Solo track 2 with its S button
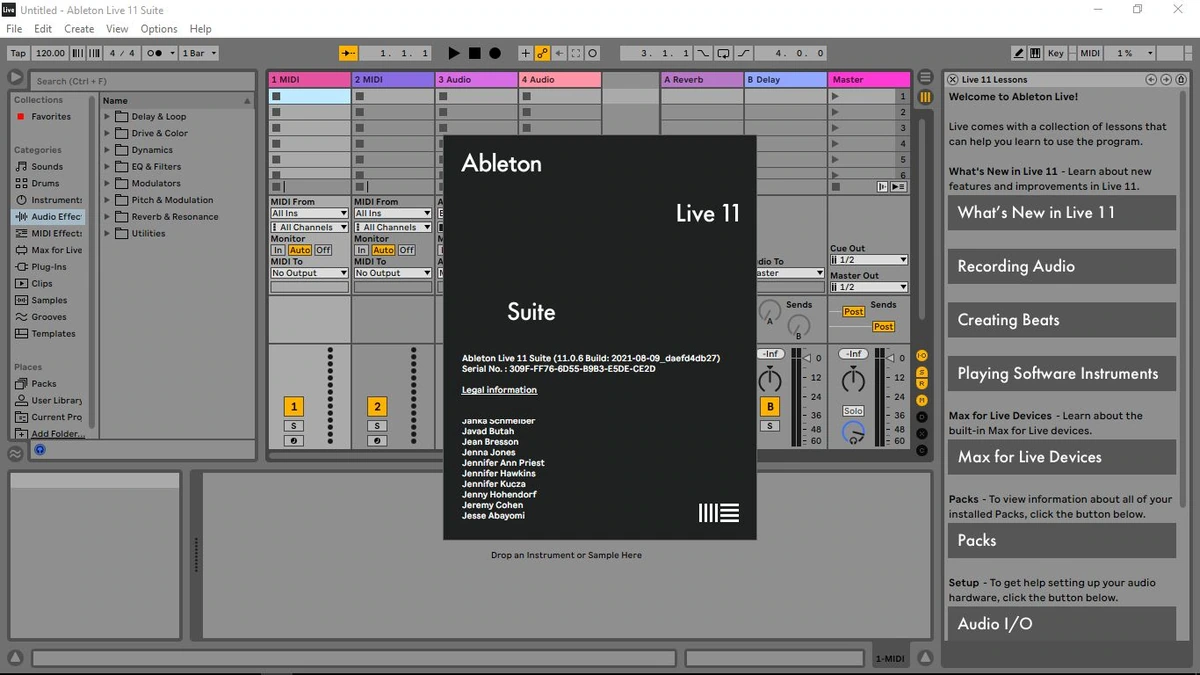The height and width of the screenshot is (675, 1200). pos(377,426)
